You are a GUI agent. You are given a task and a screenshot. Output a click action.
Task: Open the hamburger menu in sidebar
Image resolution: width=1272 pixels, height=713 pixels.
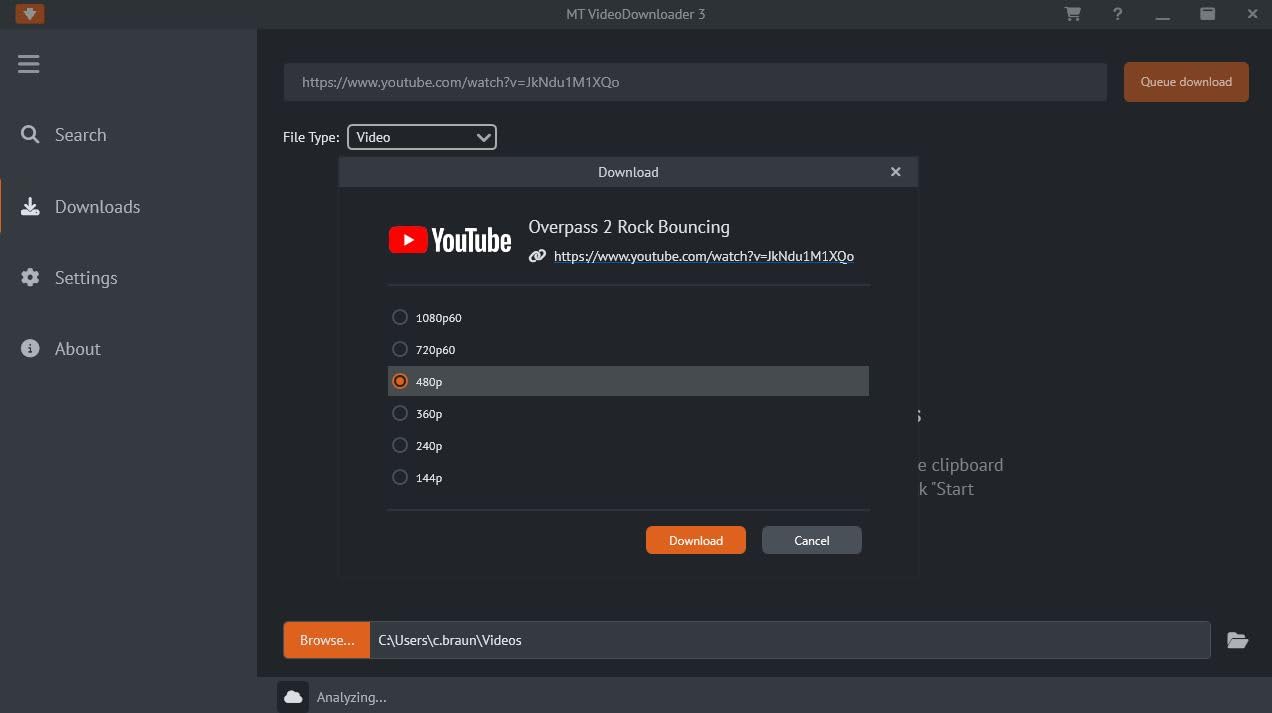[x=29, y=64]
